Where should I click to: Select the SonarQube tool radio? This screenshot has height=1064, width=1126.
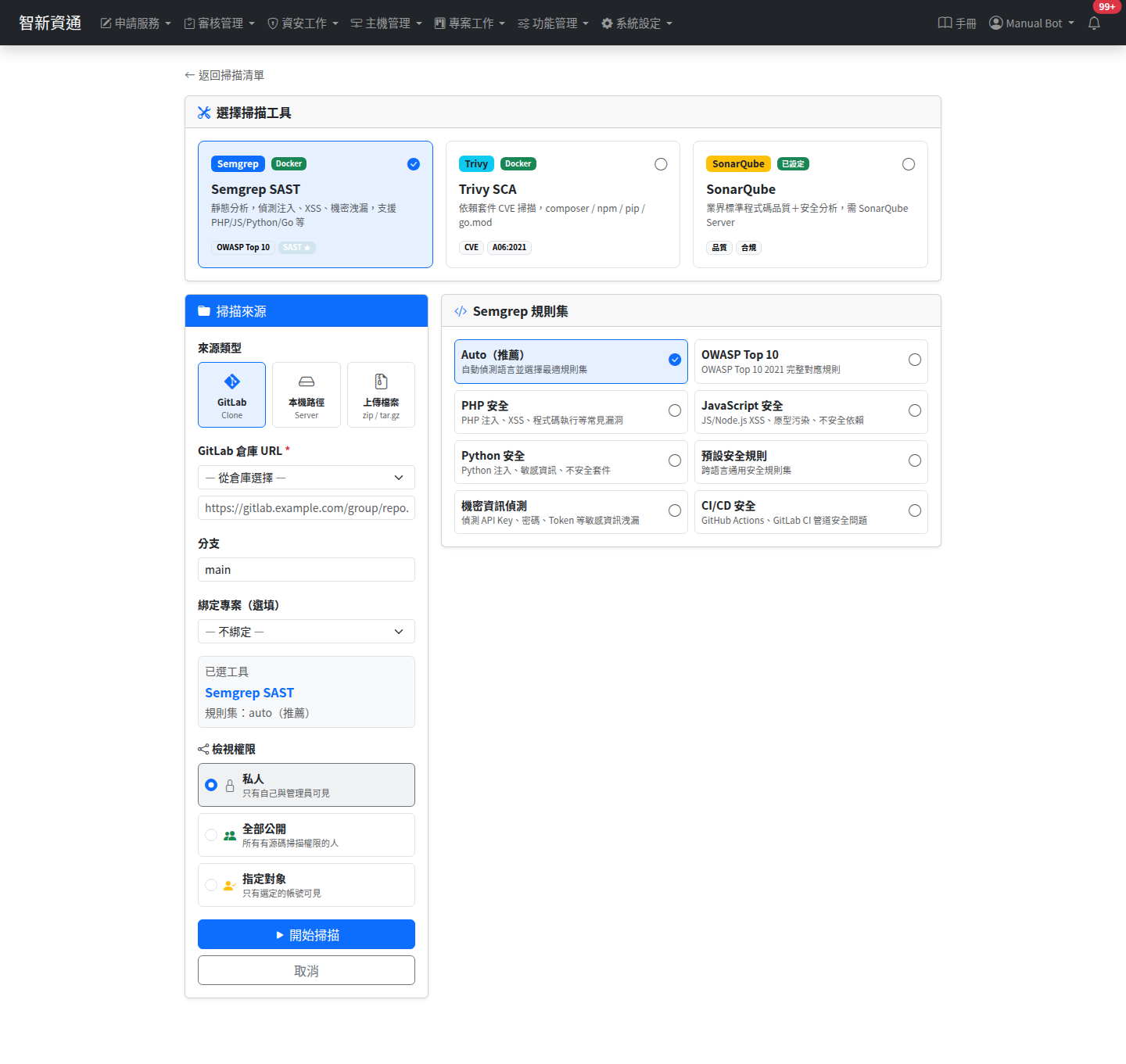(x=909, y=164)
